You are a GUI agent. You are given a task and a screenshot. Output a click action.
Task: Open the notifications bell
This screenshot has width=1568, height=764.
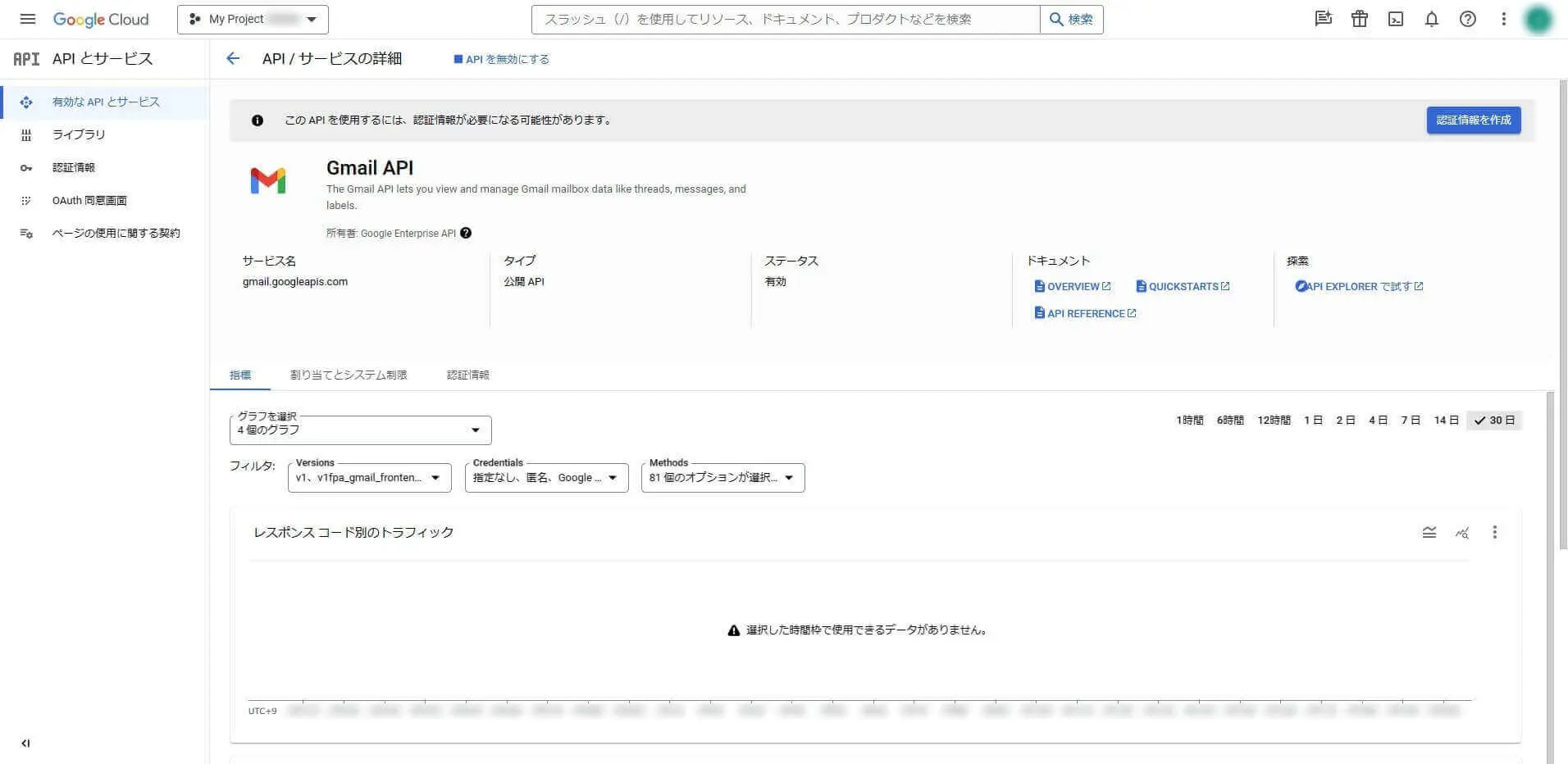[1432, 19]
